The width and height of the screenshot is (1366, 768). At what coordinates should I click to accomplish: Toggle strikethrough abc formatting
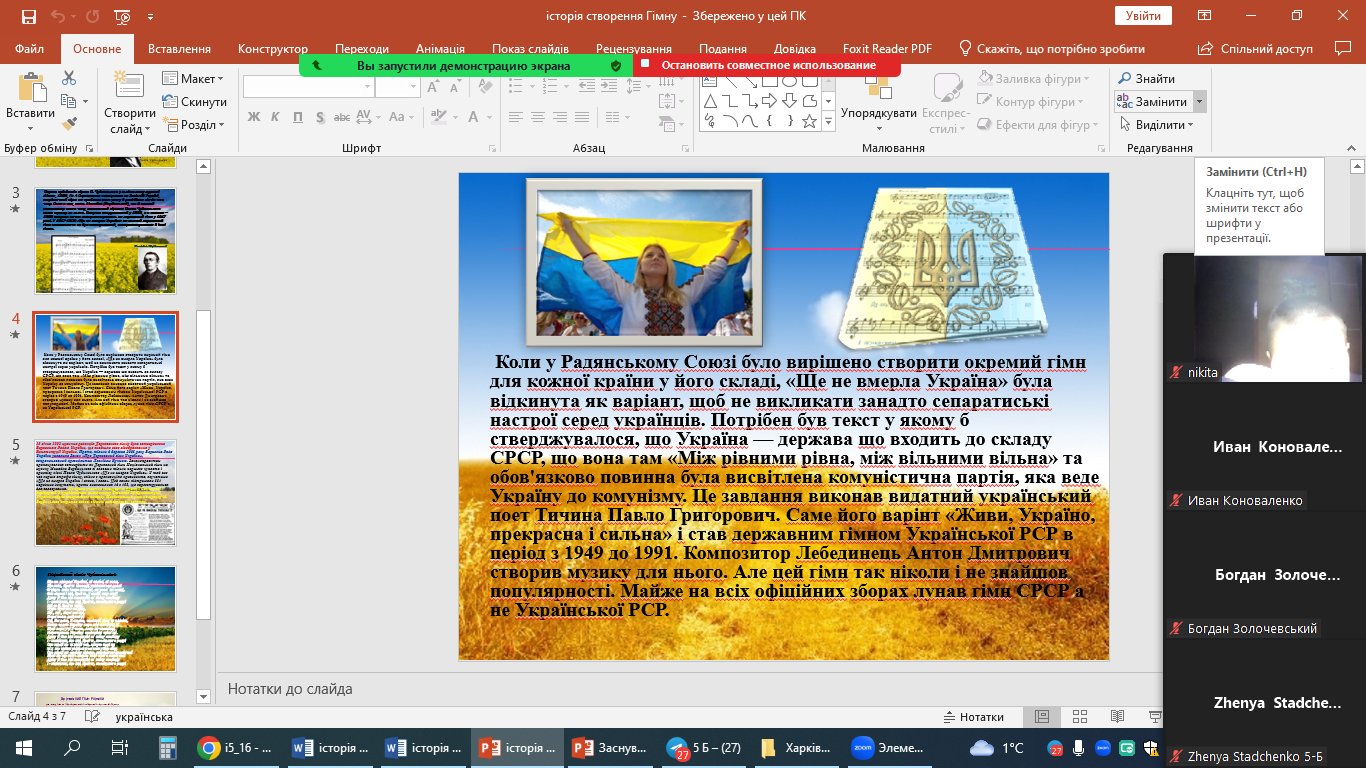coord(342,117)
